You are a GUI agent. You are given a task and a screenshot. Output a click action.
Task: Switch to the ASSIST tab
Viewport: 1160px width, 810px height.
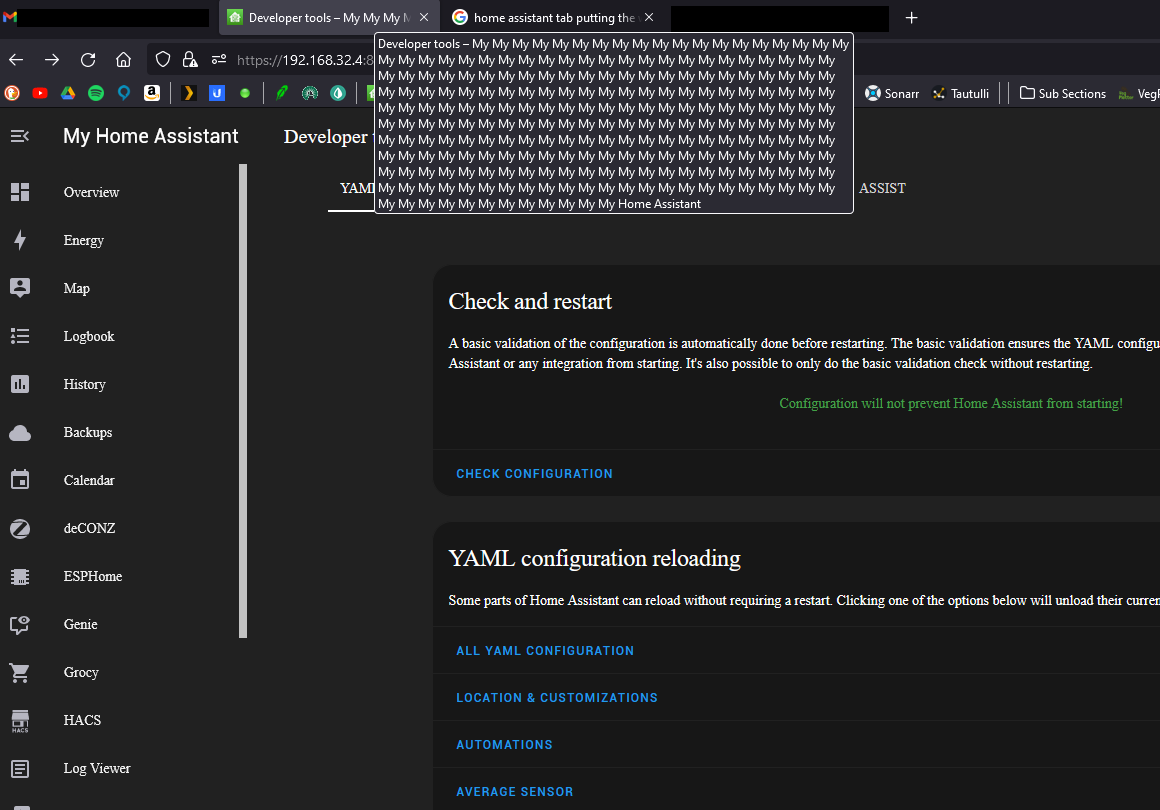click(x=882, y=188)
